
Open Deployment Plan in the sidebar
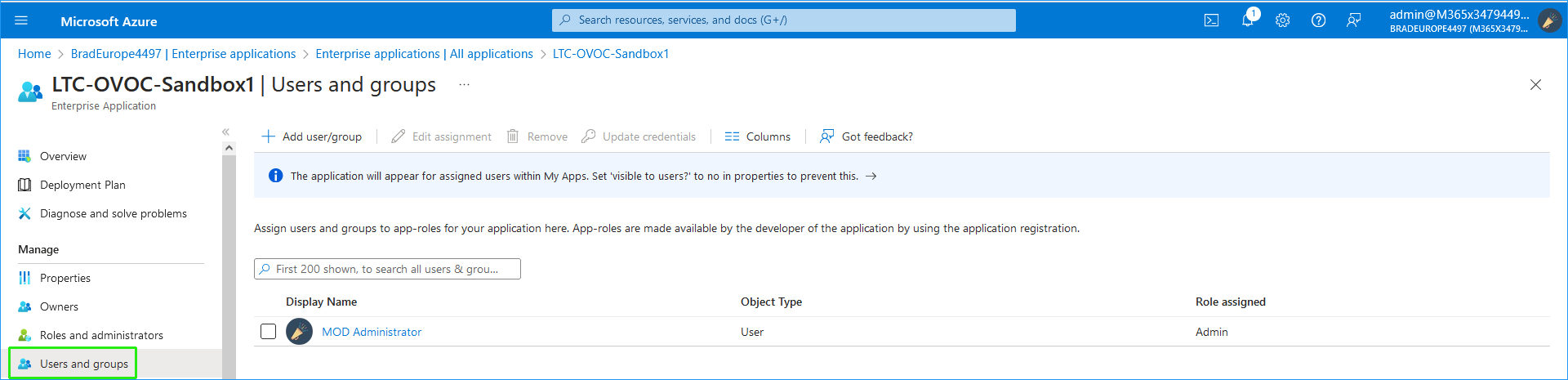(x=82, y=185)
